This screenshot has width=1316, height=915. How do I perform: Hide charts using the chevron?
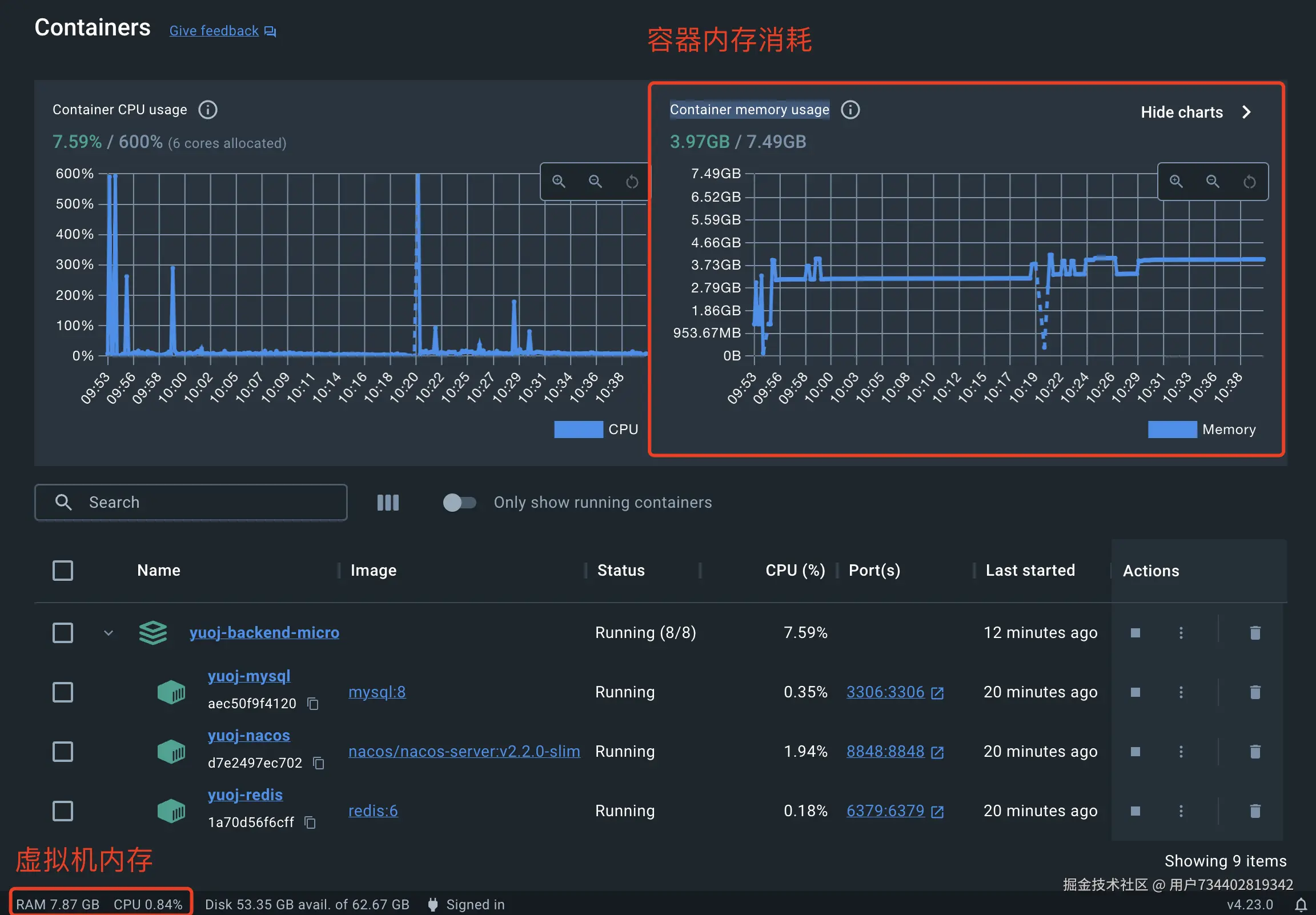pos(1246,113)
